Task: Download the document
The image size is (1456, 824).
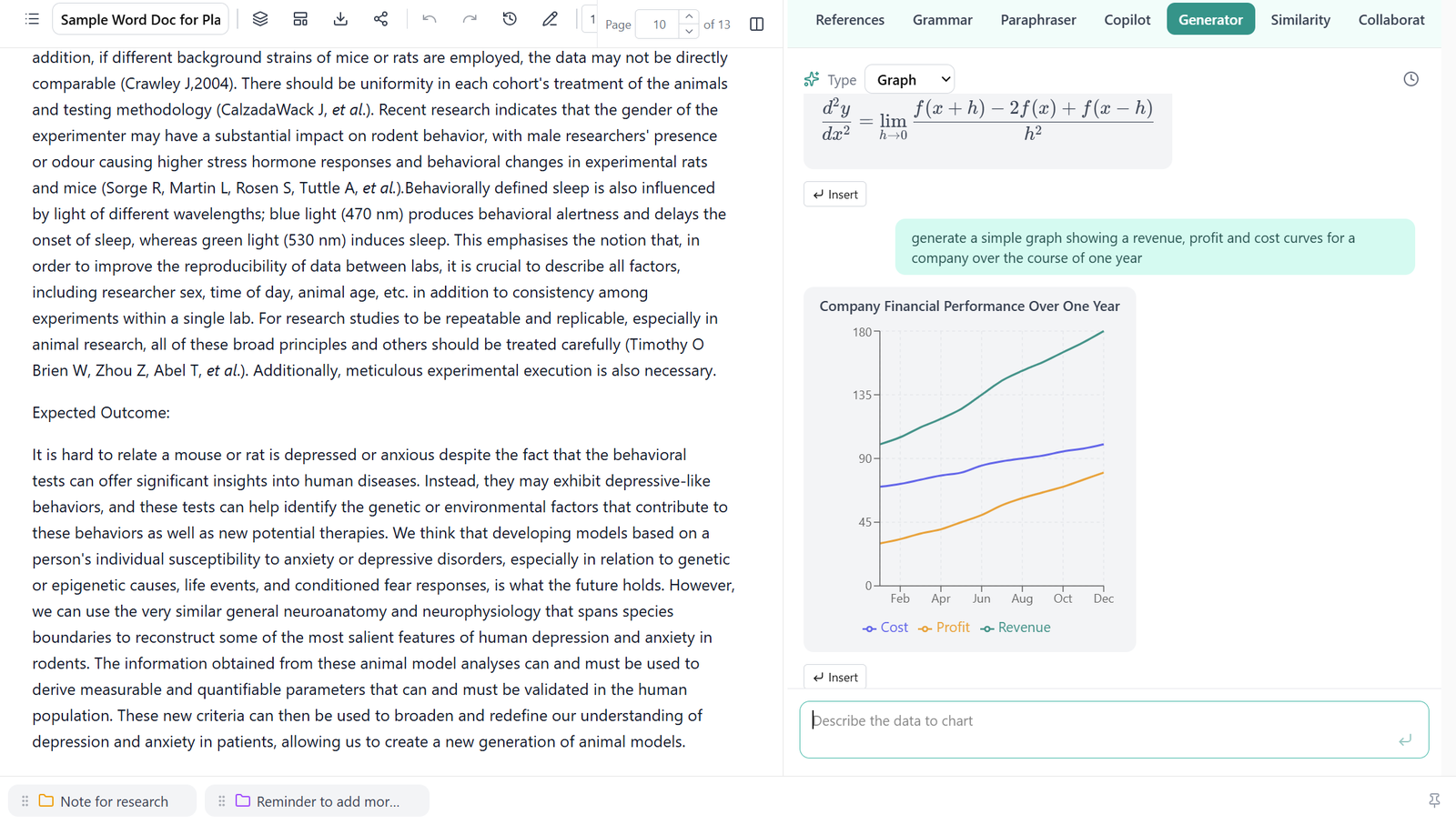Action: pyautogui.click(x=340, y=19)
